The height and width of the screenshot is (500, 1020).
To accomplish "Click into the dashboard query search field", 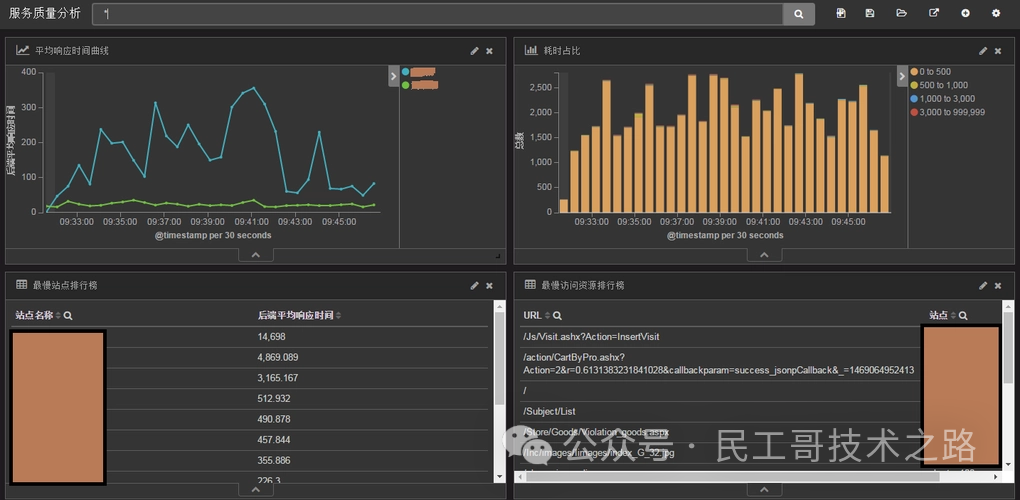I will [437, 14].
